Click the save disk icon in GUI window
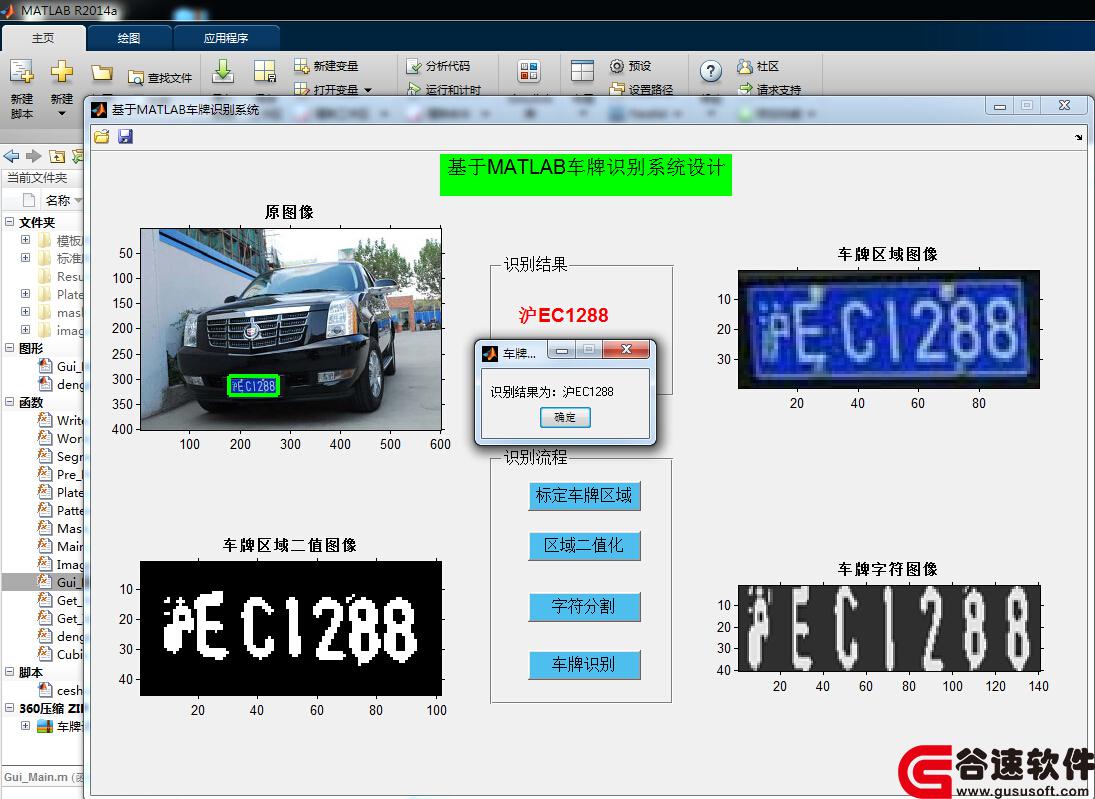The height and width of the screenshot is (799, 1095). [125, 136]
